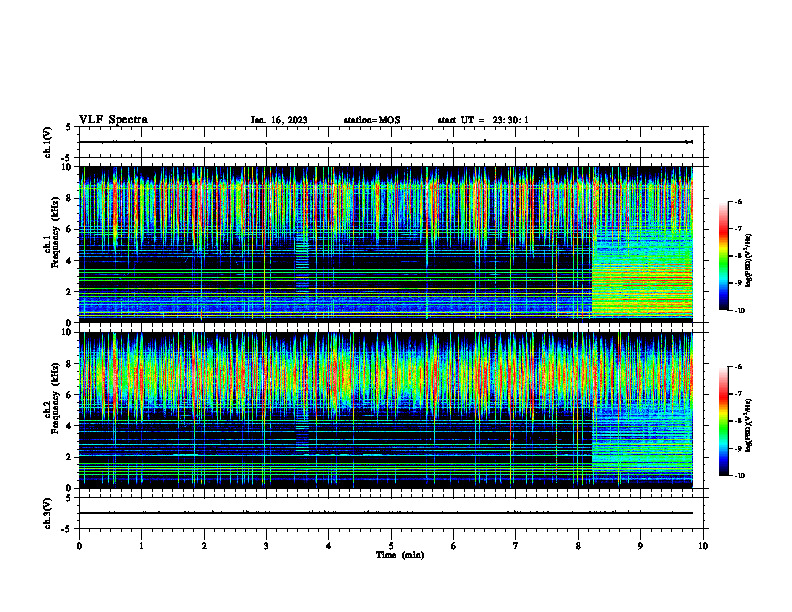
Task: Click the 'VLF Spectra' plot title
Action: coord(113,120)
